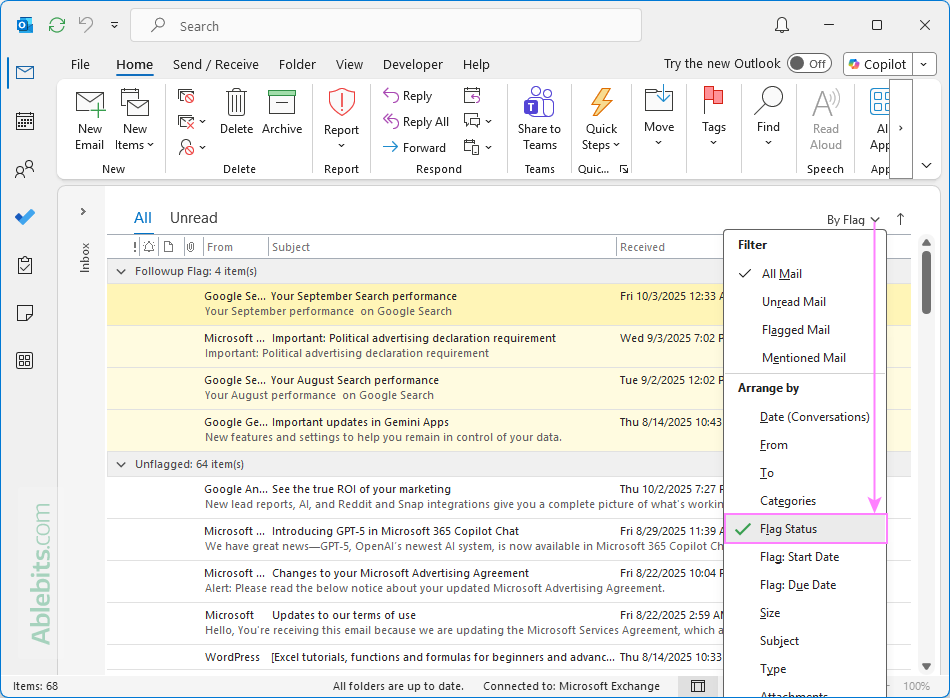Image resolution: width=950 pixels, height=698 pixels.
Task: Open the Help ribbon tab
Action: [x=476, y=64]
